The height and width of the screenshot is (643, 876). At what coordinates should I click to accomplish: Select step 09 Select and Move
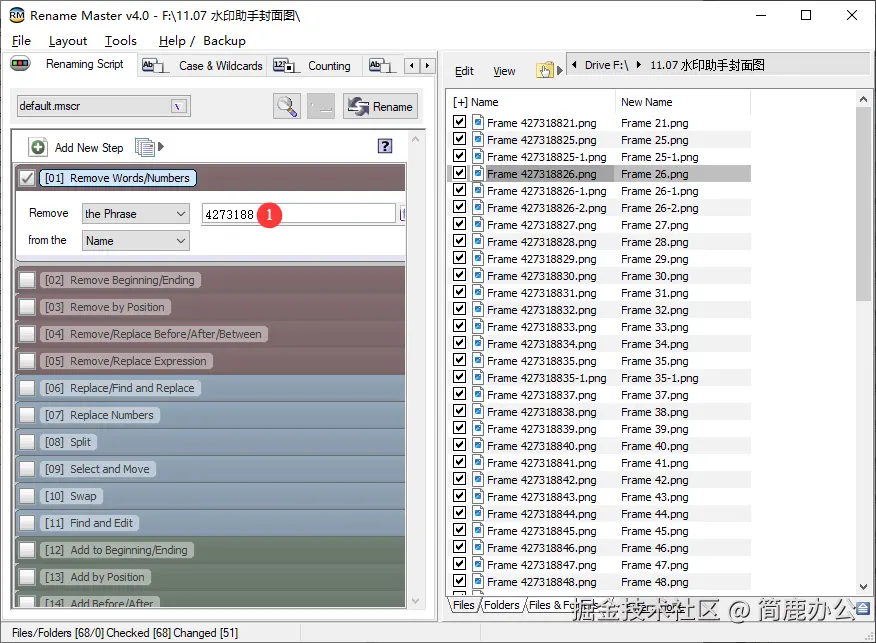pos(98,469)
